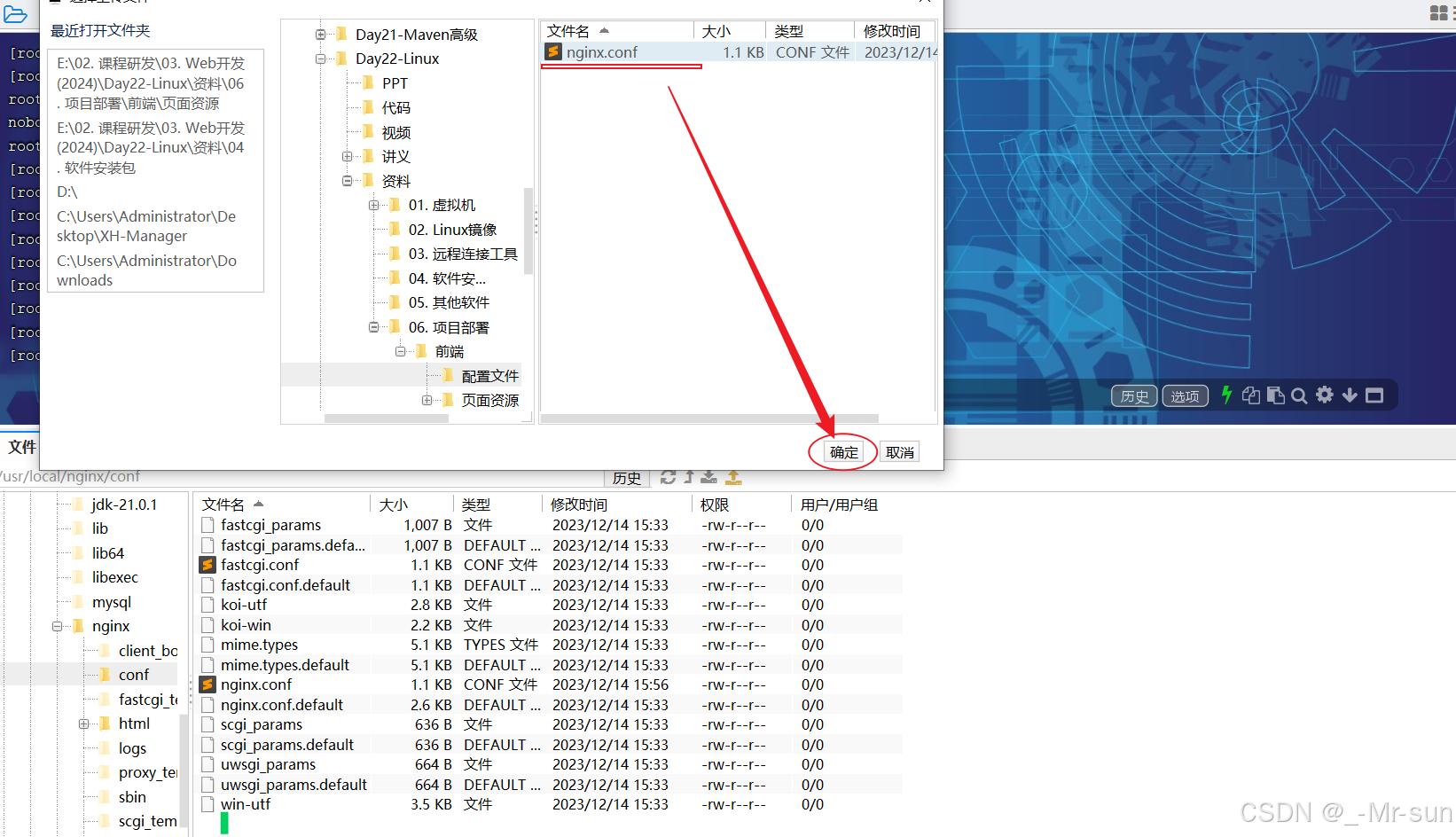This screenshot has width=1456, height=837.
Task: Expand the 讲义 folder node
Action: 347,157
